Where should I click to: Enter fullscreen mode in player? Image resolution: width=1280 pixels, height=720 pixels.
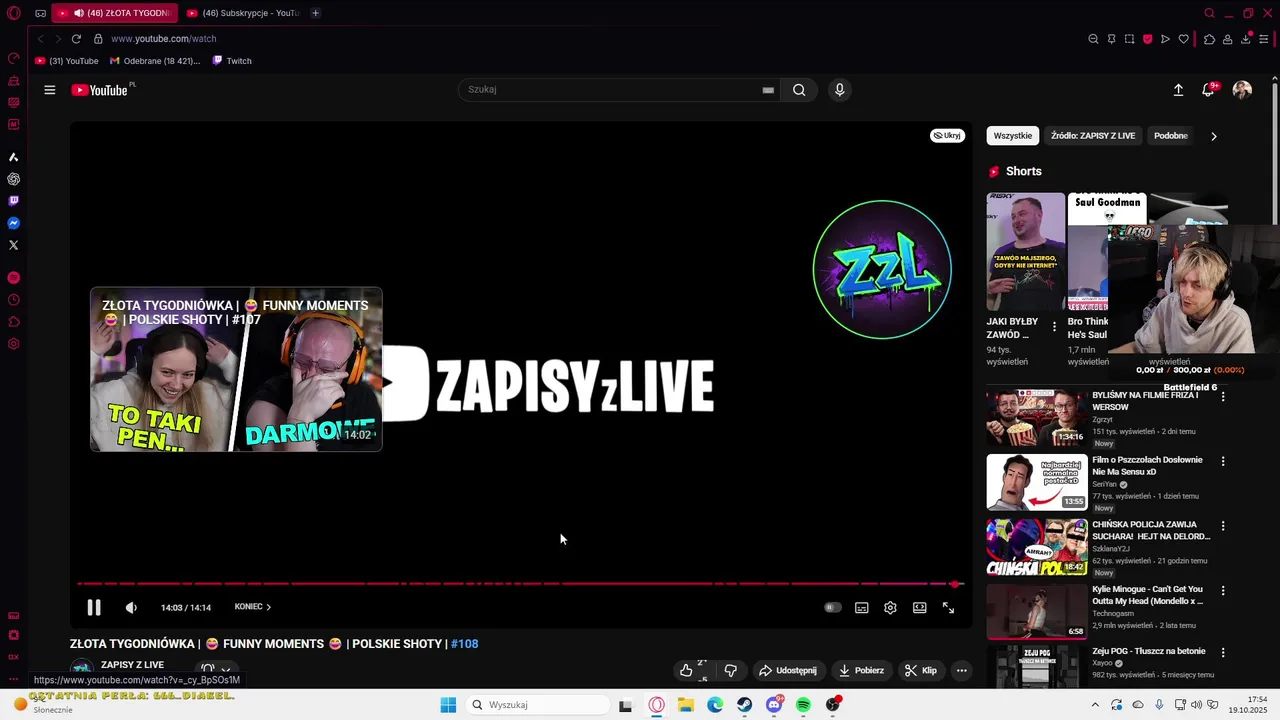(x=948, y=607)
